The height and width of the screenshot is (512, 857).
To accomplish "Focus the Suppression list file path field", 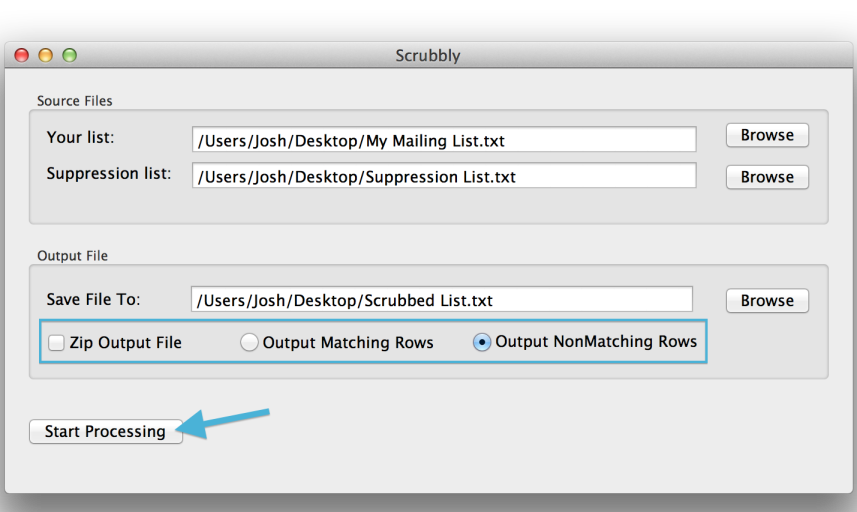I will (444, 176).
